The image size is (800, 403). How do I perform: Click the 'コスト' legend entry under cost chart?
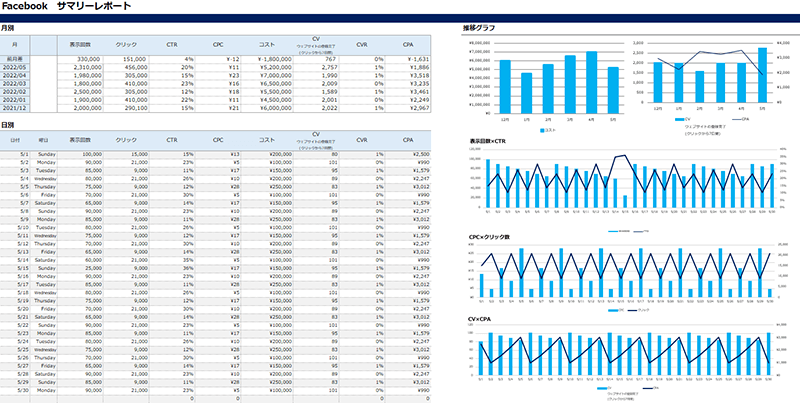click(548, 131)
